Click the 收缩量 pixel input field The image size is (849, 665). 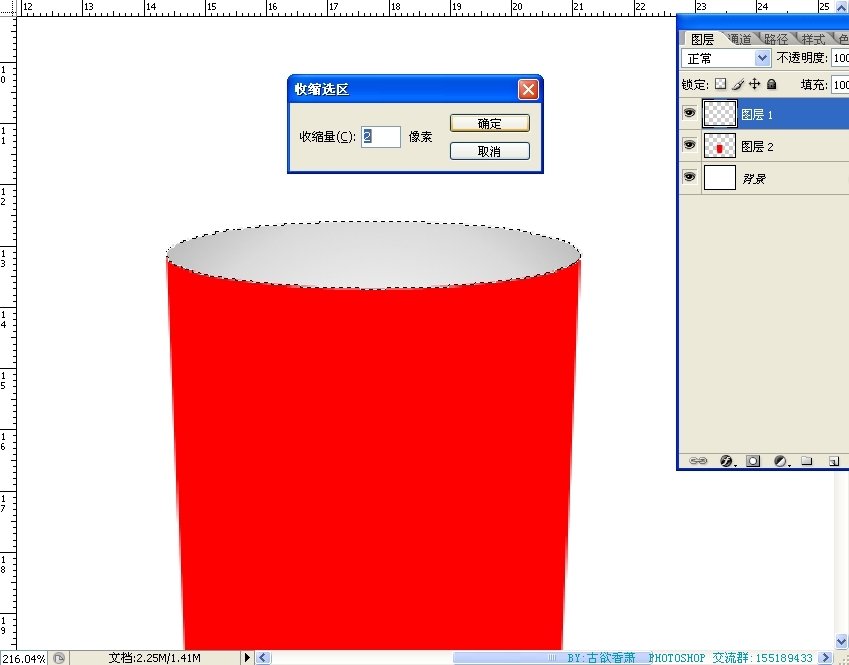(380, 137)
